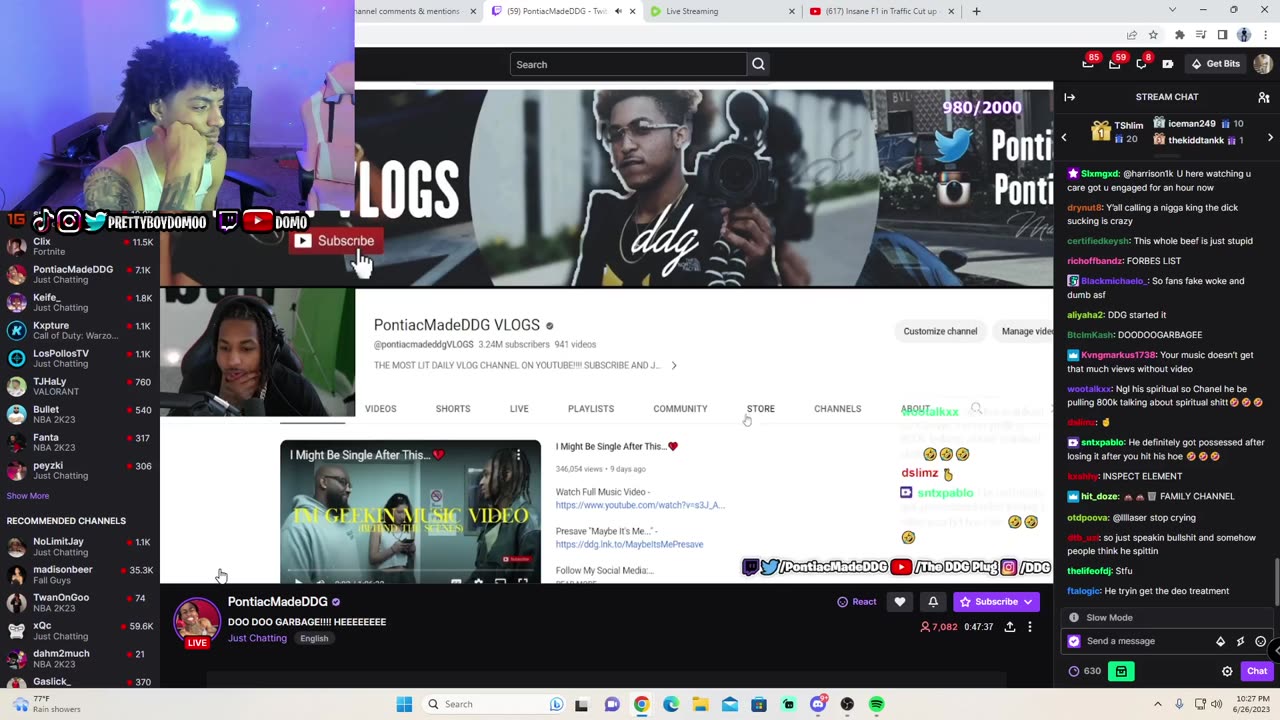Click Customize channel button

(x=940, y=331)
